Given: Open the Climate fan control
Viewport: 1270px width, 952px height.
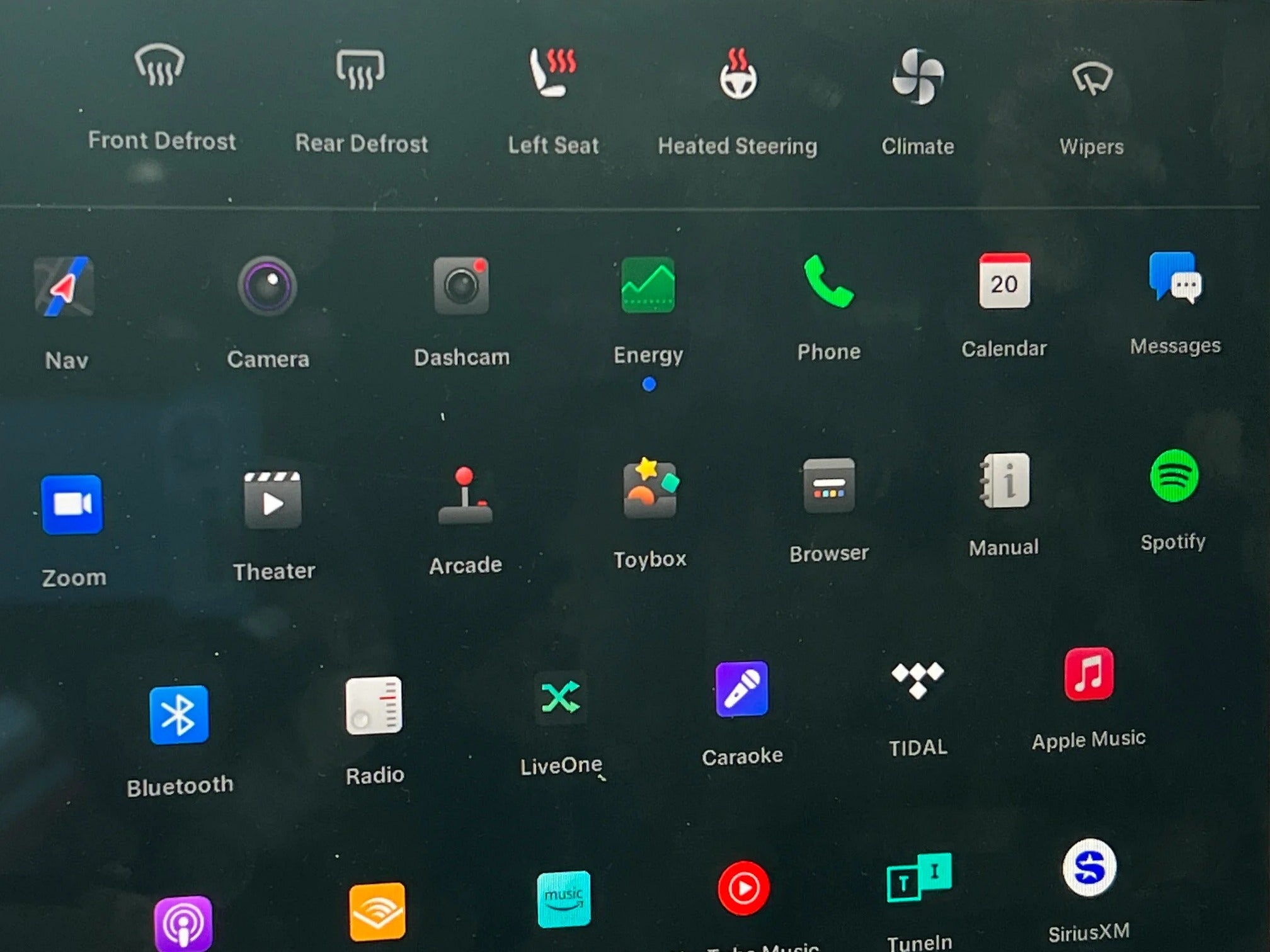Looking at the screenshot, I should (x=918, y=76).
